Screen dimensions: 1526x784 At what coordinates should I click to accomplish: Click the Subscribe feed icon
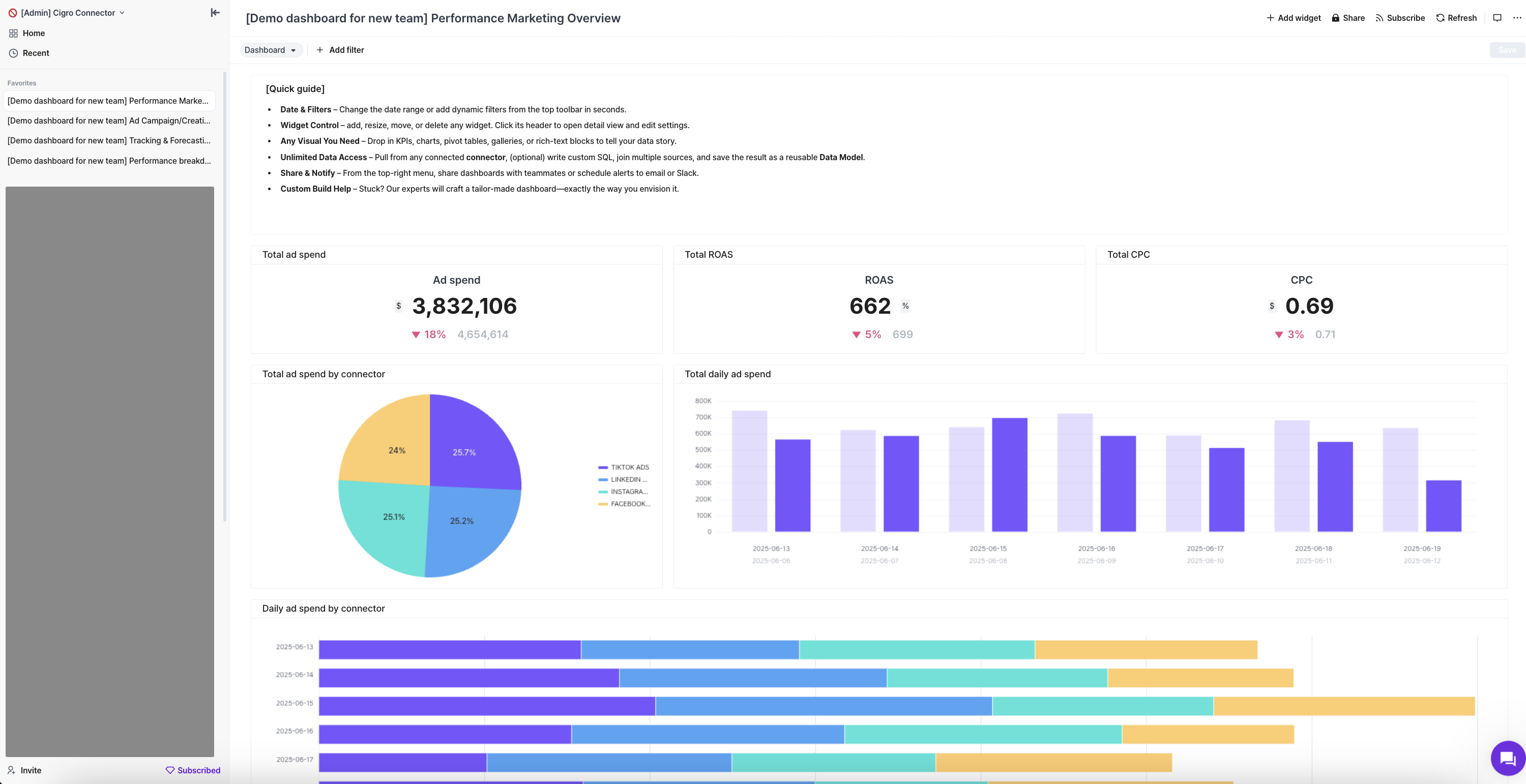pos(1380,18)
